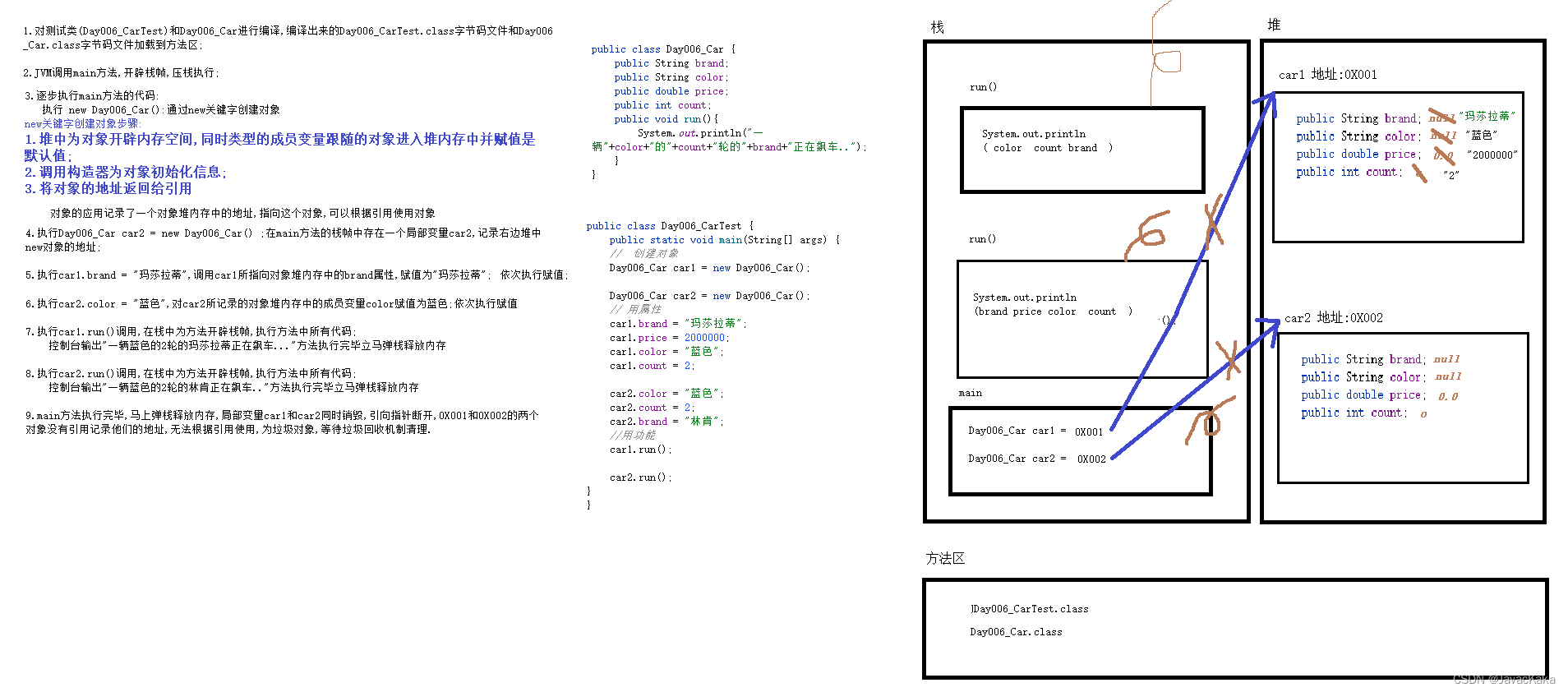Image resolution: width=1568 pixels, height=692 pixels.
Task: Click the "栈" stack heading label
Action: tap(937, 27)
